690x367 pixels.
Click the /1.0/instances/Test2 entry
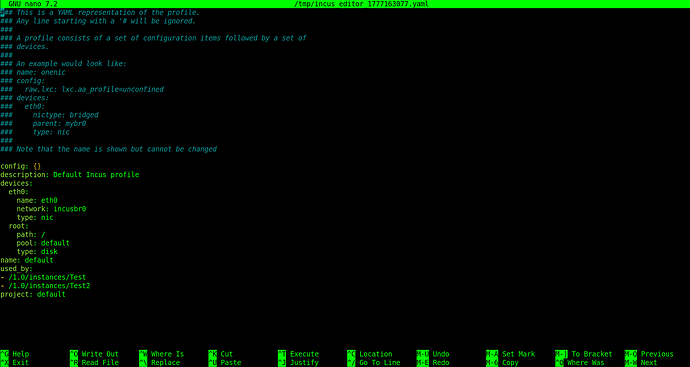pos(49,286)
